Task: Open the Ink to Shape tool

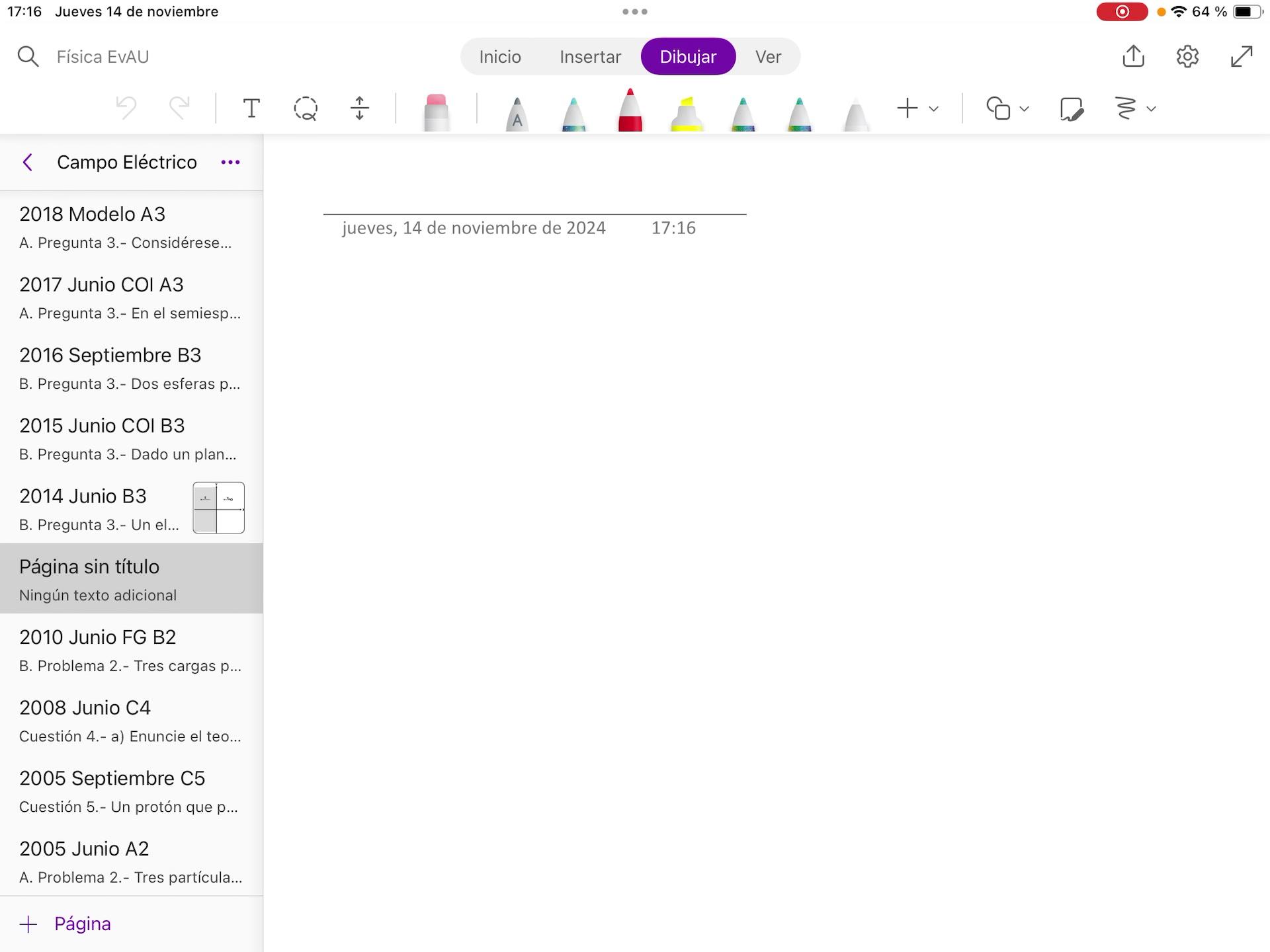Action: click(x=1071, y=108)
